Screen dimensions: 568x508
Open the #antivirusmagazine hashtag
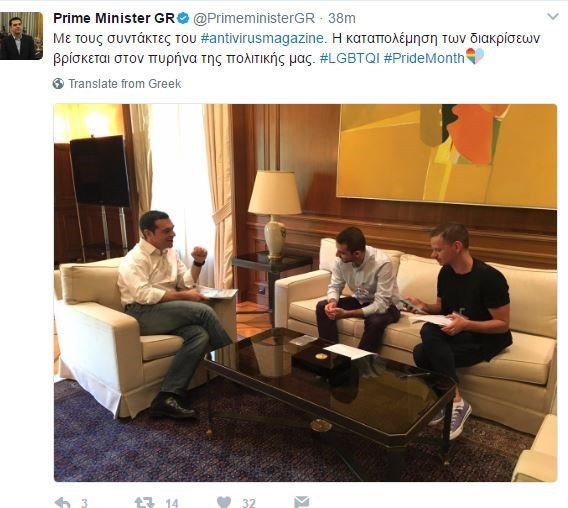pyautogui.click(x=262, y=38)
